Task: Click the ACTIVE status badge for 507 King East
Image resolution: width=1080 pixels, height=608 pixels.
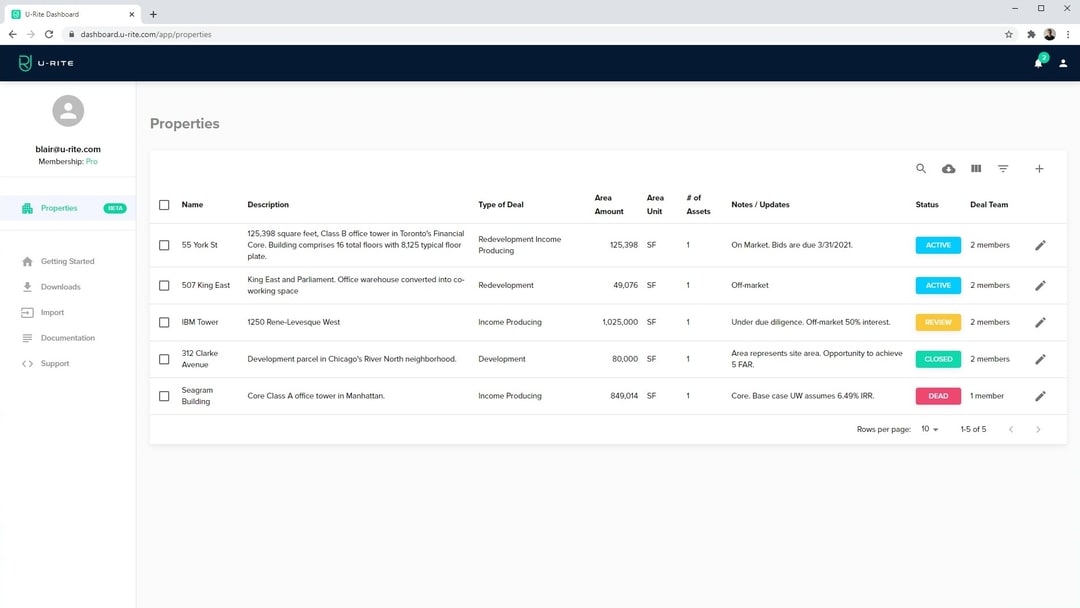Action: coord(937,285)
